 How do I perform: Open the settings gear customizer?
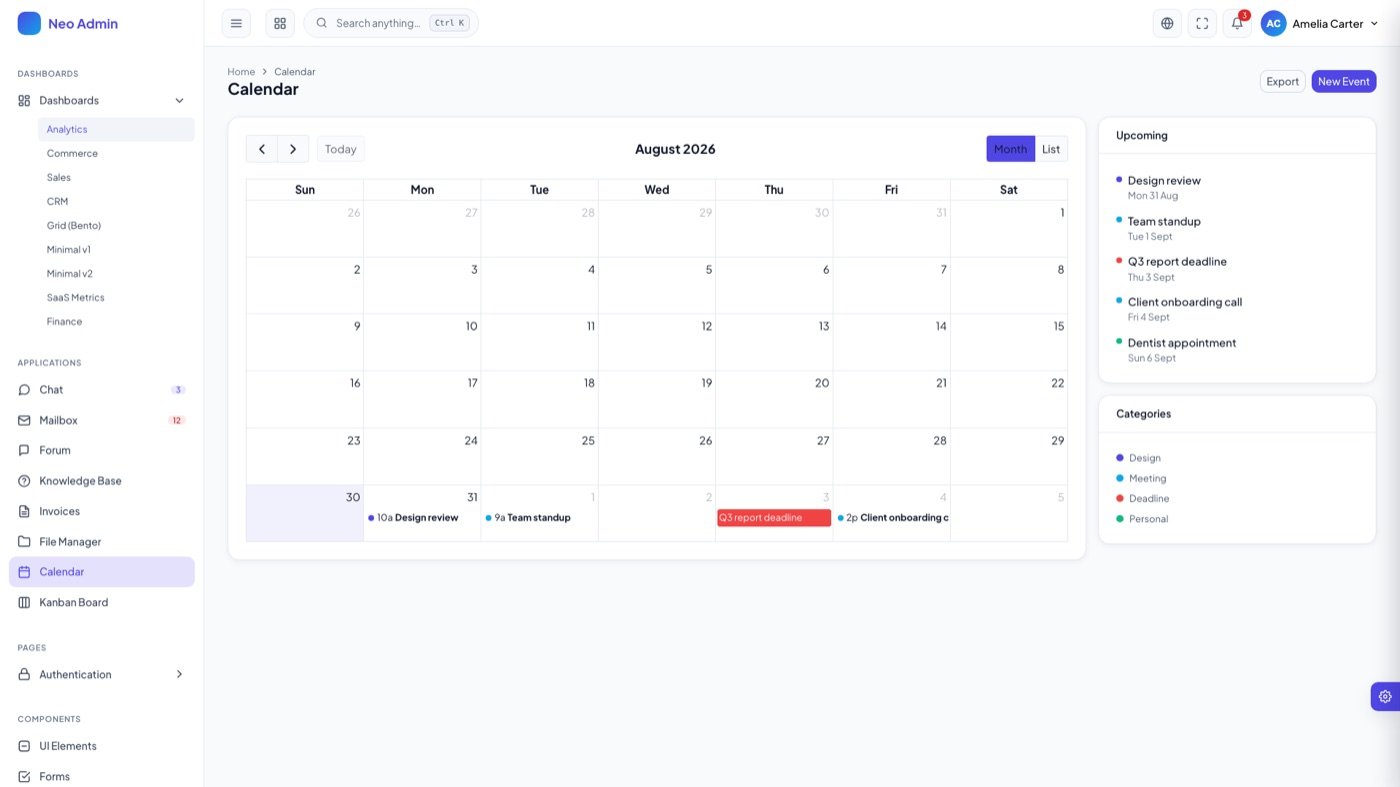1385,696
